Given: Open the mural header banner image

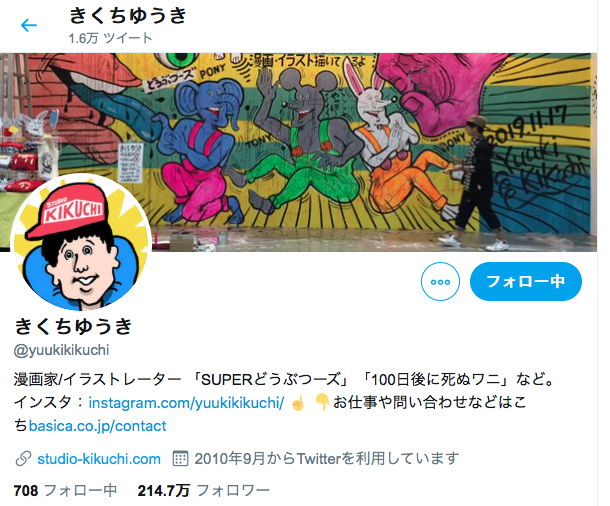Looking at the screenshot, I should [x=298, y=152].
